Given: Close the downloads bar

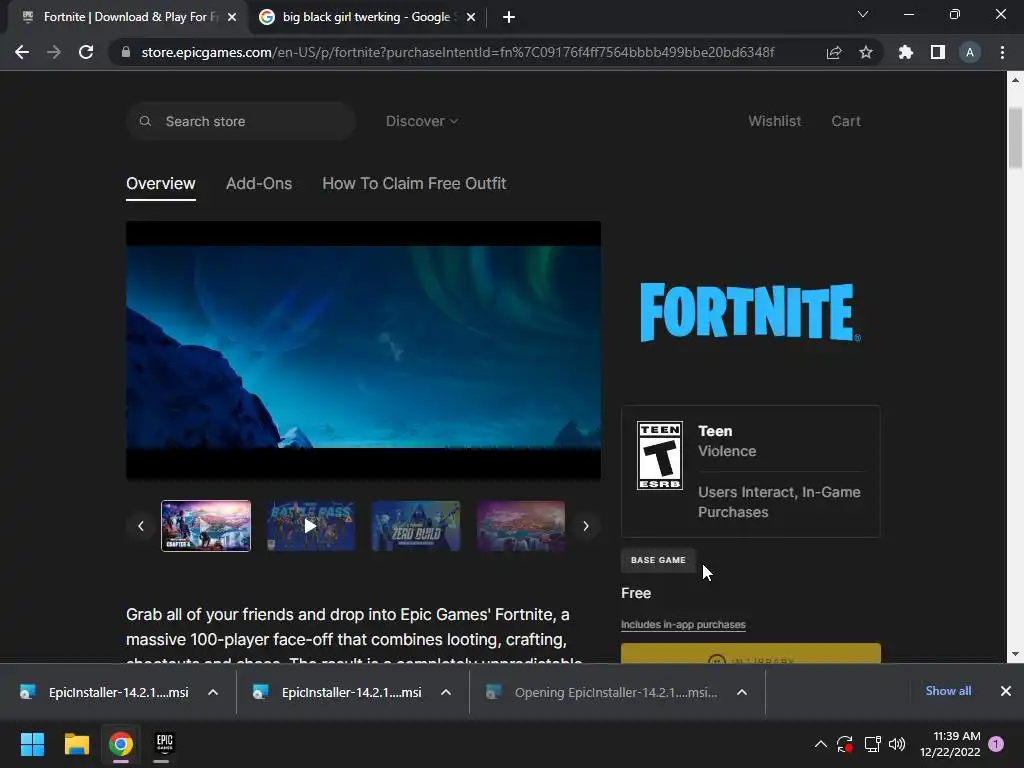Looking at the screenshot, I should pos(1006,691).
